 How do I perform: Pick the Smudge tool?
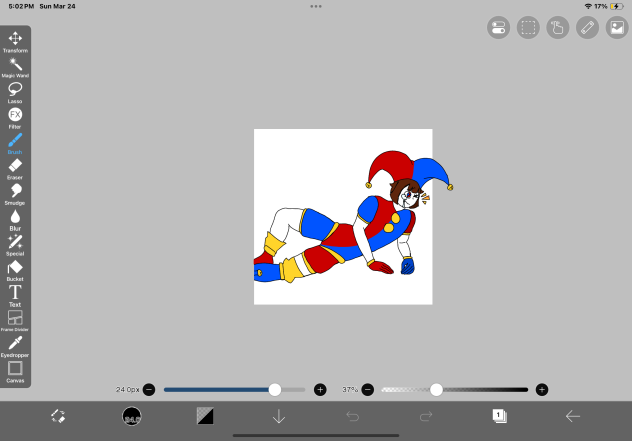pos(15,194)
